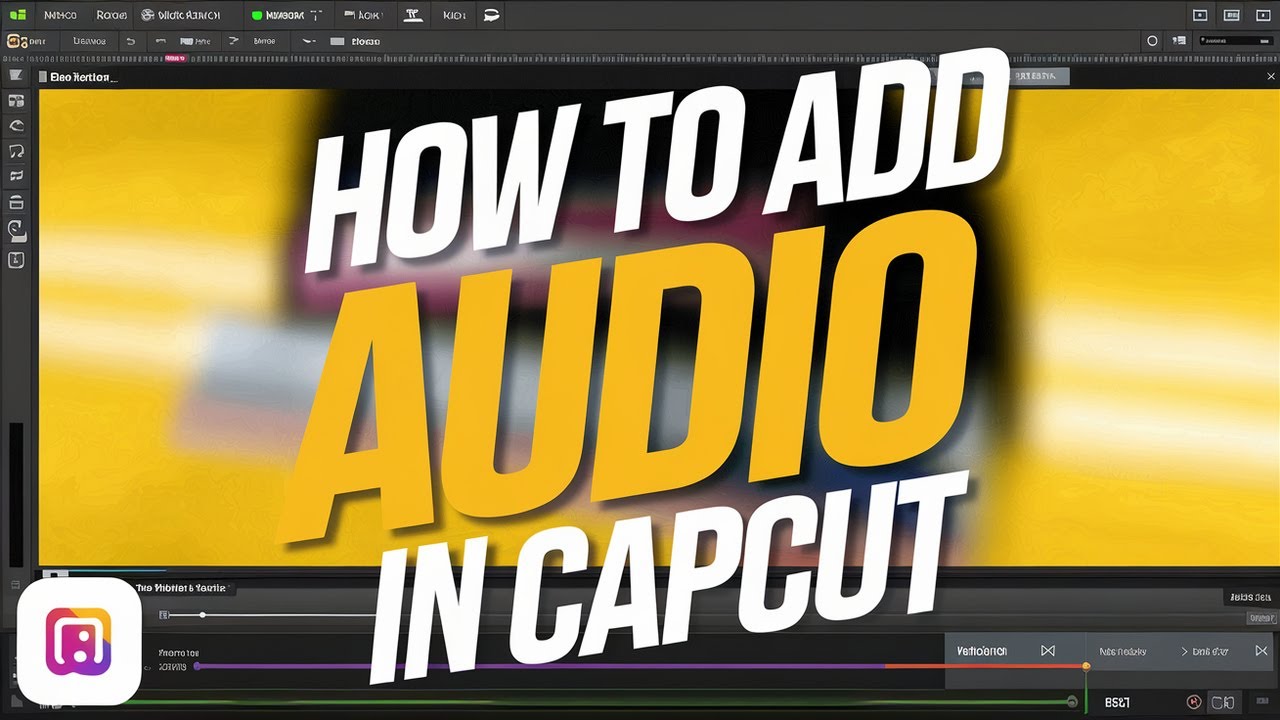The width and height of the screenshot is (1280, 720).
Task: Click the undo curved arrow in second toolbar row
Action: pos(130,41)
